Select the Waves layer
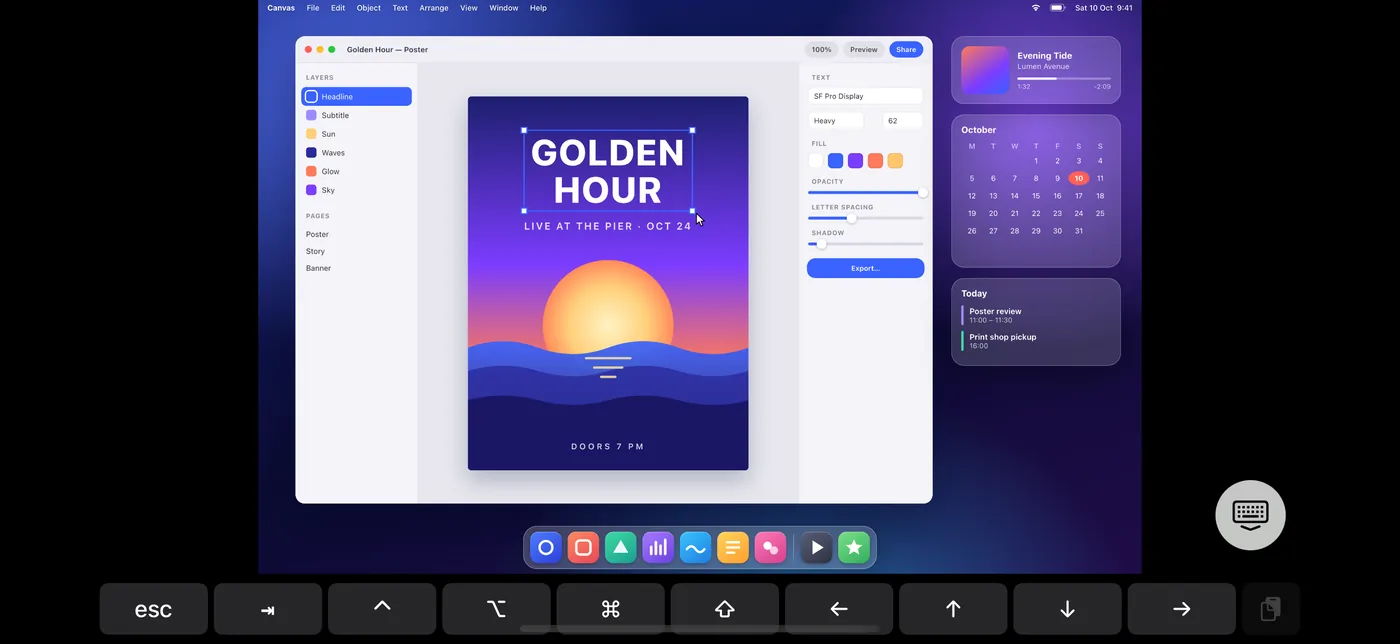 coord(357,153)
